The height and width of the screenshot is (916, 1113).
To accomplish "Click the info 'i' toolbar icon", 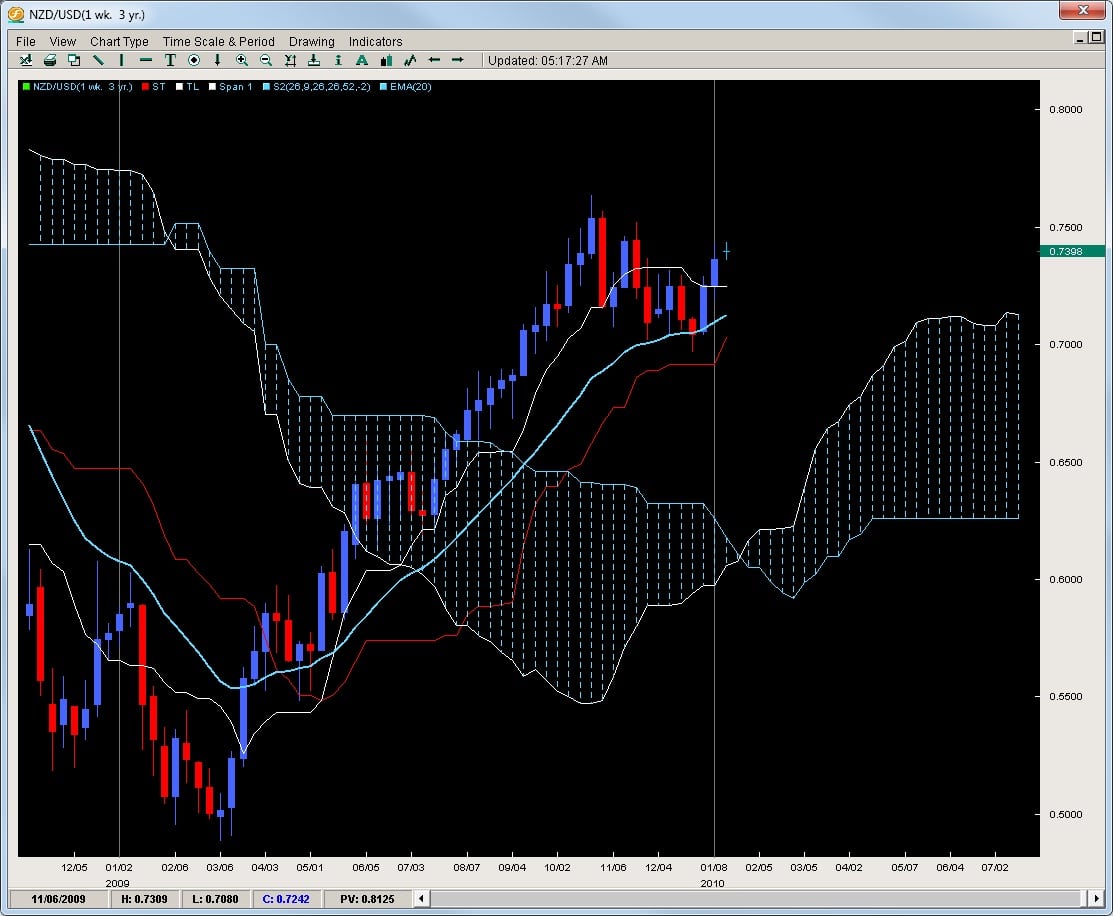I will 338,60.
